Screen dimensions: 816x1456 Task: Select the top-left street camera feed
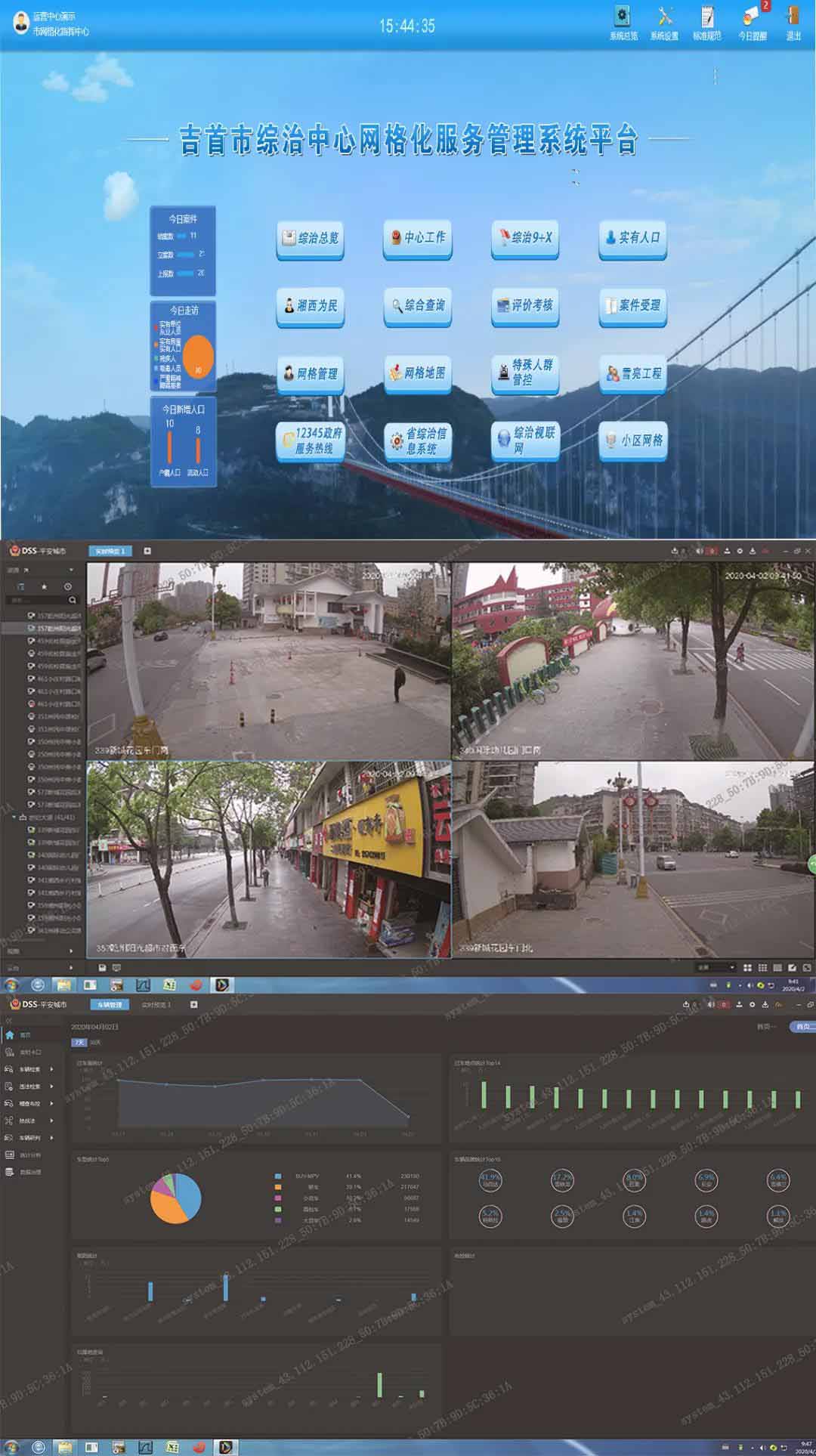tap(268, 660)
